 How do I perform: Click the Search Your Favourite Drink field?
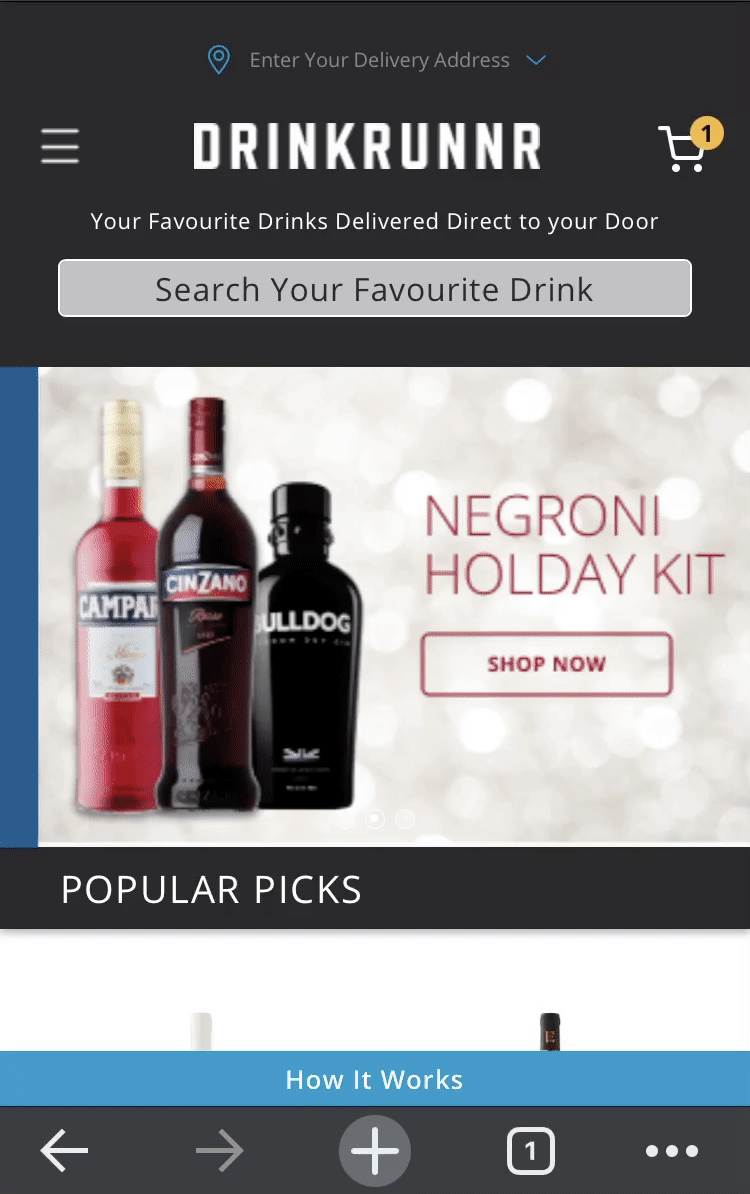375,289
